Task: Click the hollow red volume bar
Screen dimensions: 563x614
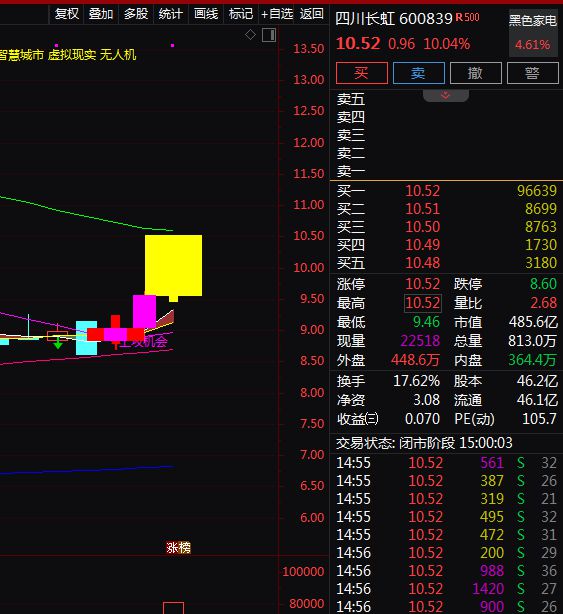Action: [x=173, y=608]
